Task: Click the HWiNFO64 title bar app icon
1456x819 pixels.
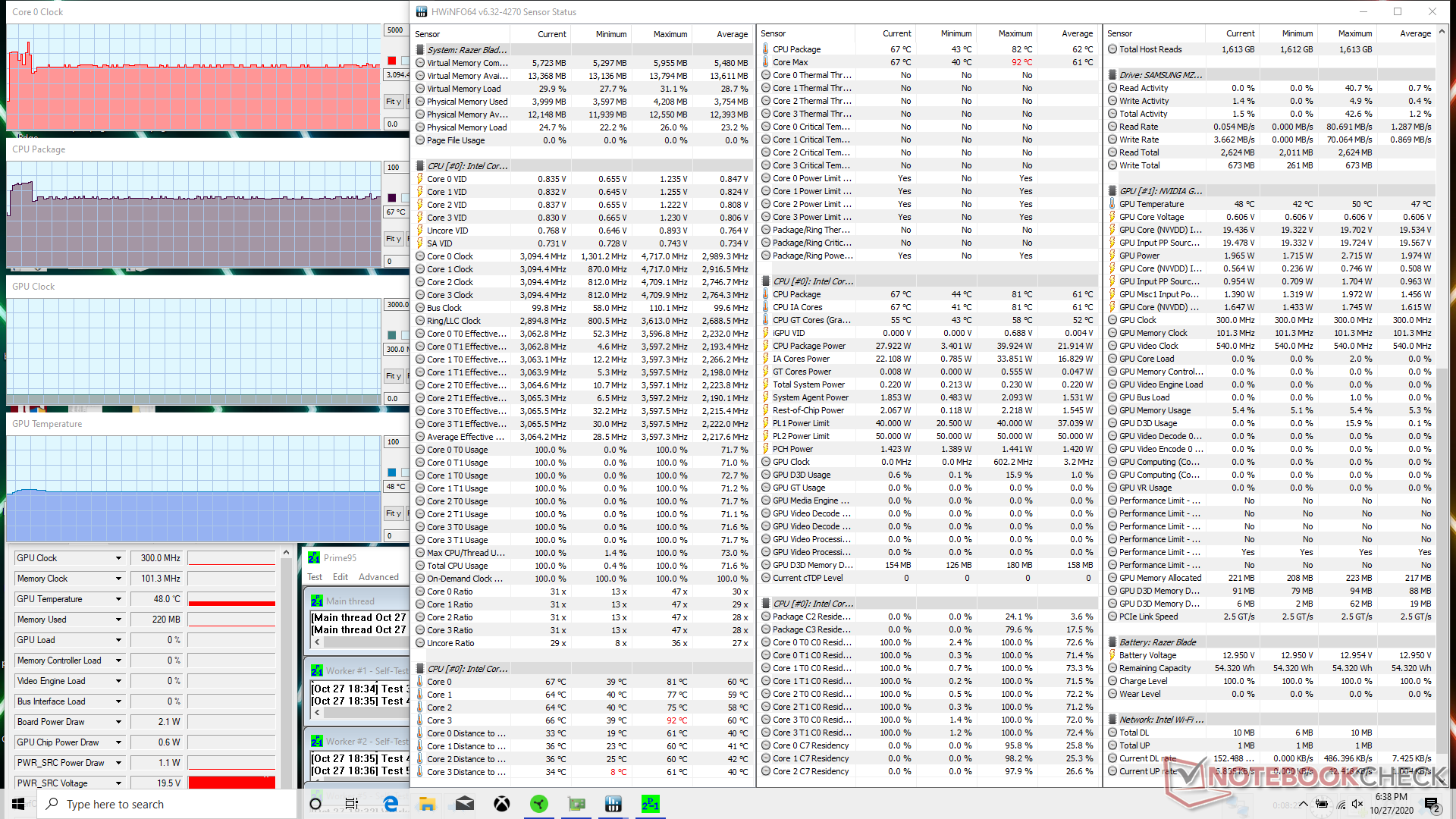Action: click(x=422, y=11)
